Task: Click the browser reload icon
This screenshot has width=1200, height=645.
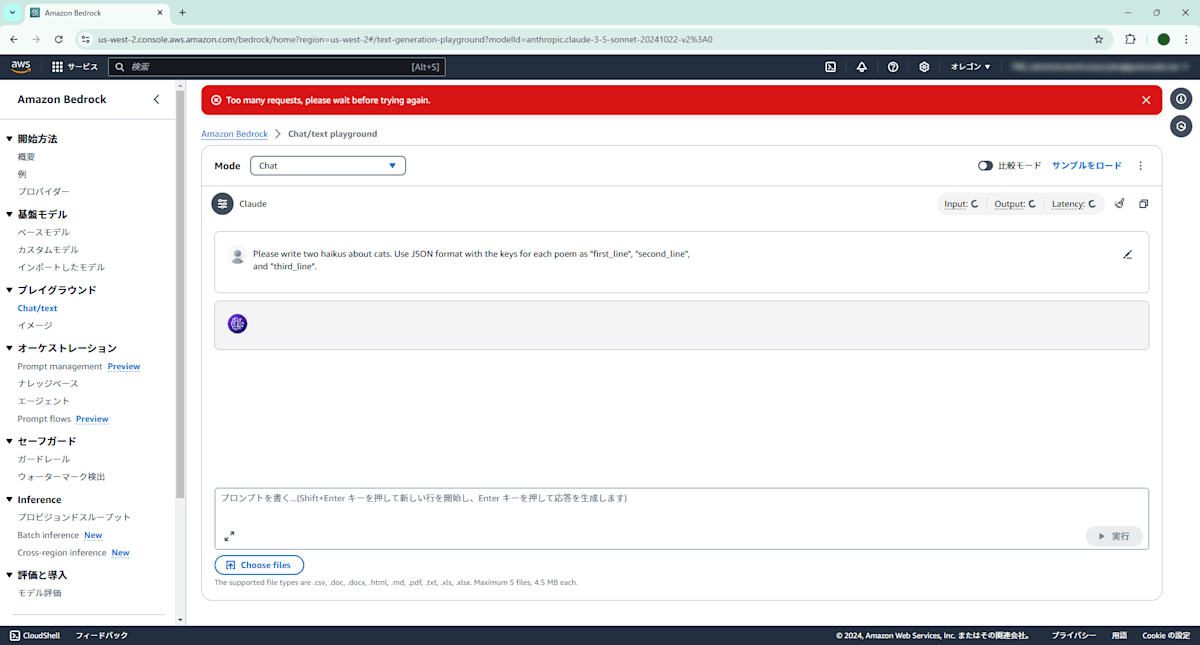Action: click(59, 39)
